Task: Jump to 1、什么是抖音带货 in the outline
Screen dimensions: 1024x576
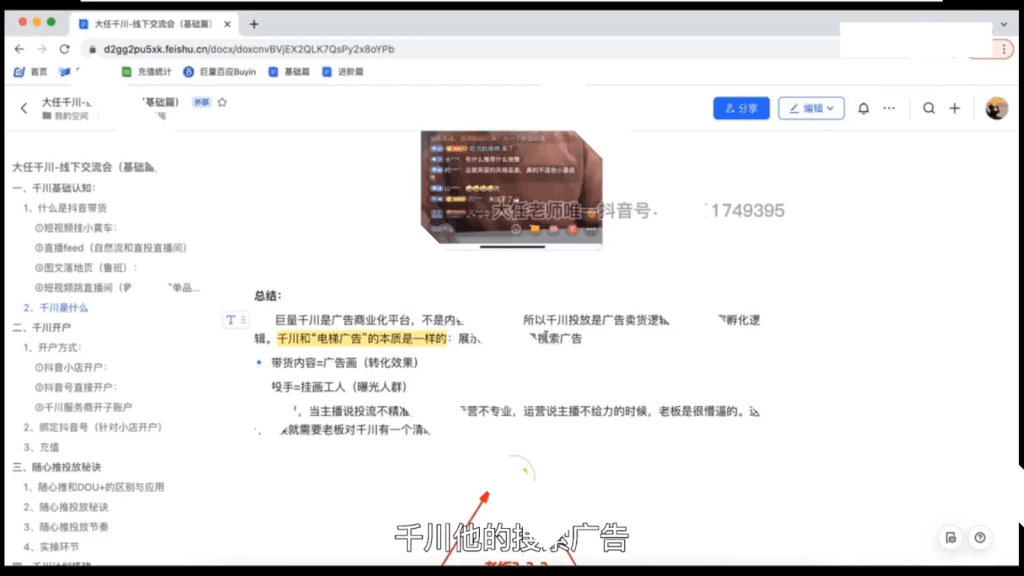Action: pyautogui.click(x=65, y=208)
